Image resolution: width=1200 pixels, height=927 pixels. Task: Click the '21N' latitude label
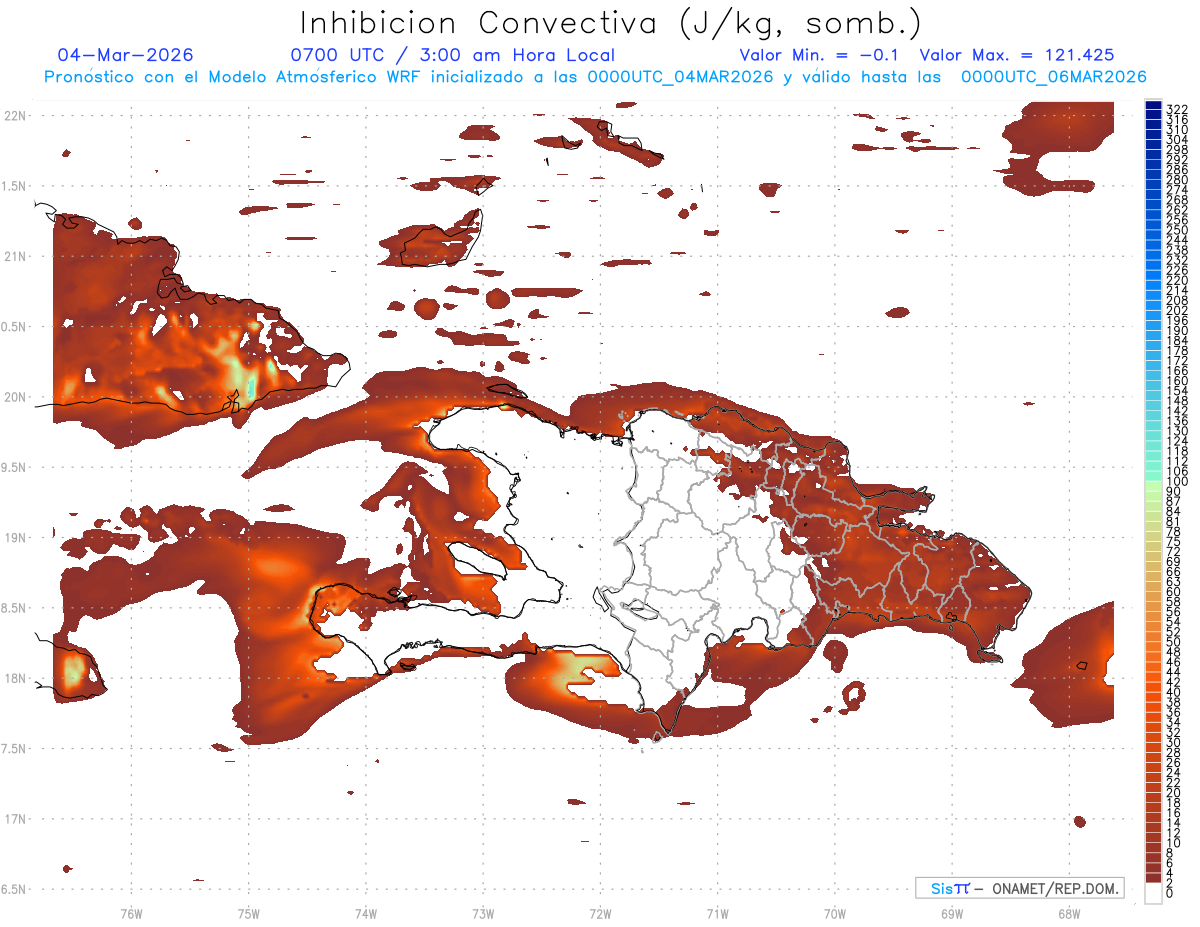point(13,256)
